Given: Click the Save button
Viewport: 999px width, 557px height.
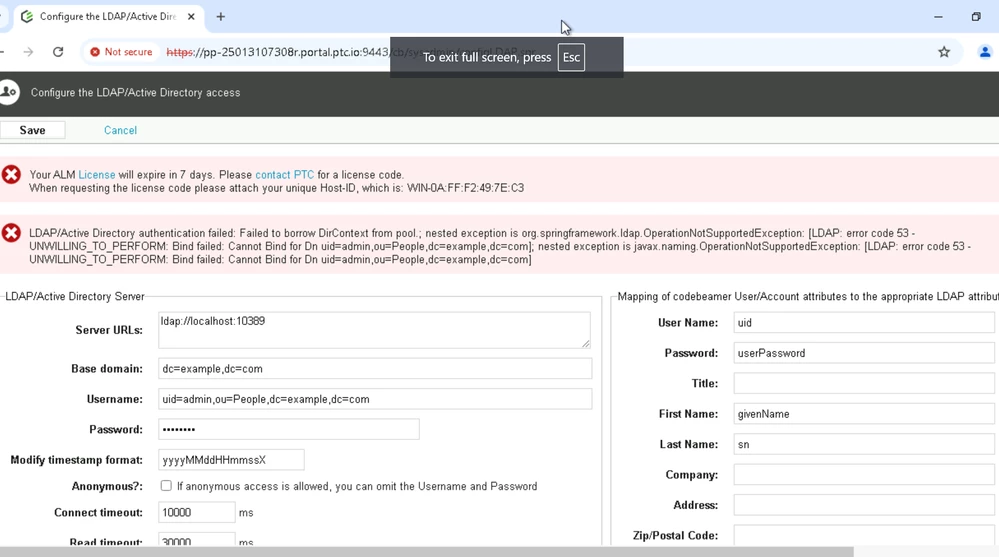Looking at the screenshot, I should [x=32, y=130].
